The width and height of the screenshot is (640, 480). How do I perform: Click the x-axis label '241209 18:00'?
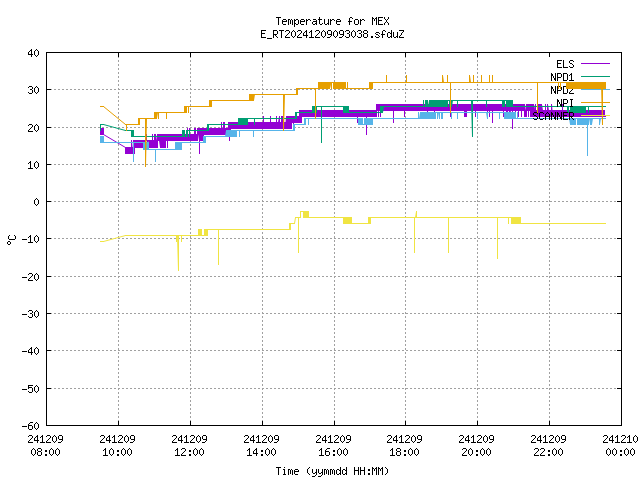(x=404, y=446)
